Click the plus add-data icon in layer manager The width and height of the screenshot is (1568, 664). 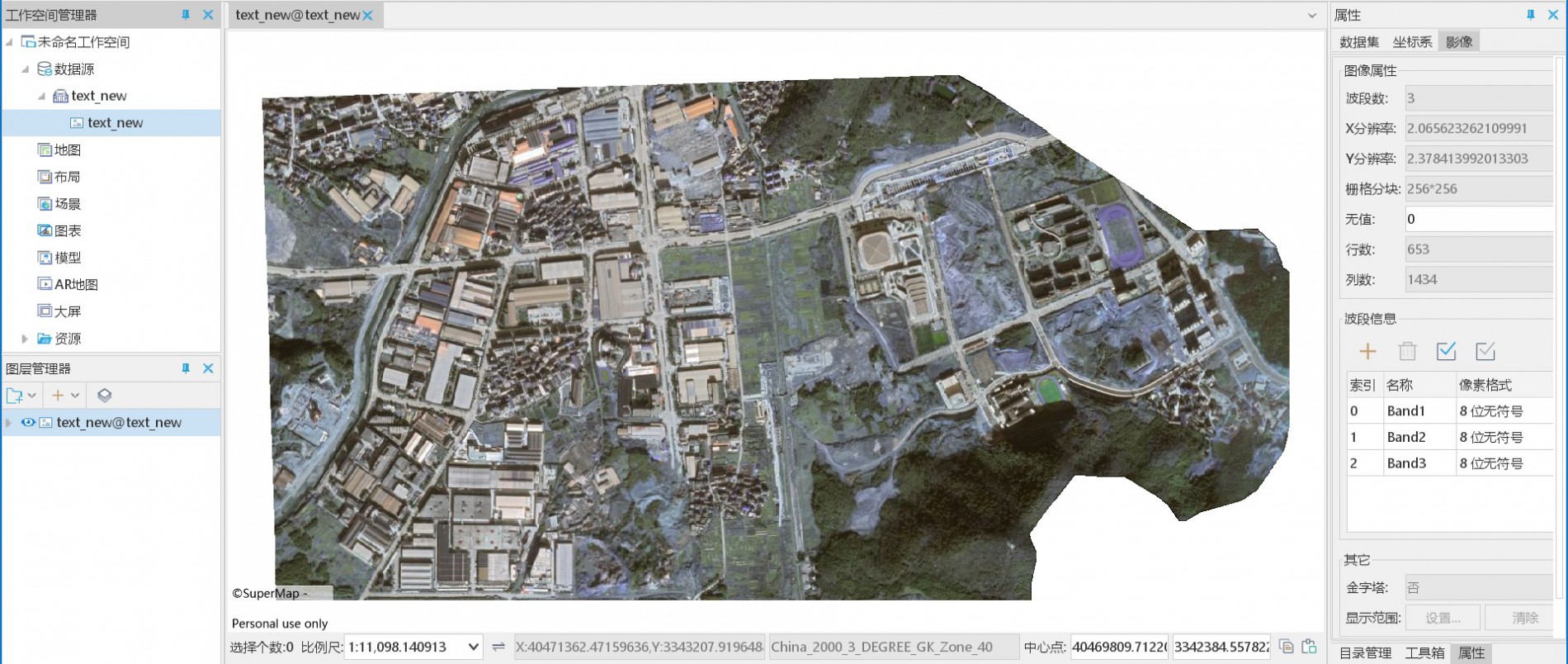tap(58, 396)
